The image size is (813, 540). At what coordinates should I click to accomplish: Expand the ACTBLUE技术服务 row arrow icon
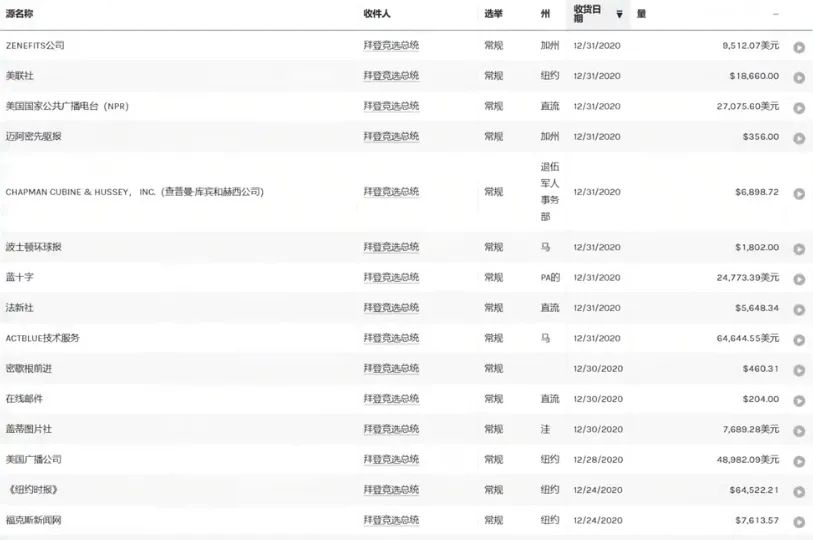point(799,340)
